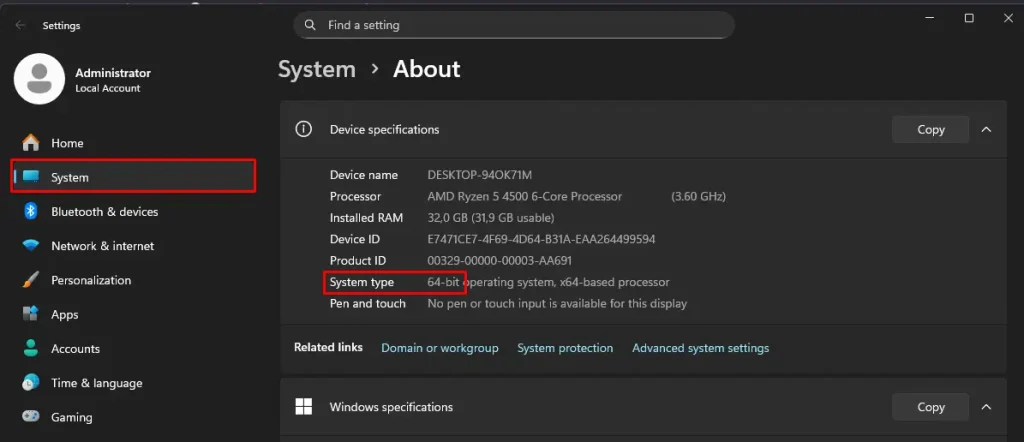Click the Related links label
1024x442 pixels.
pos(328,347)
